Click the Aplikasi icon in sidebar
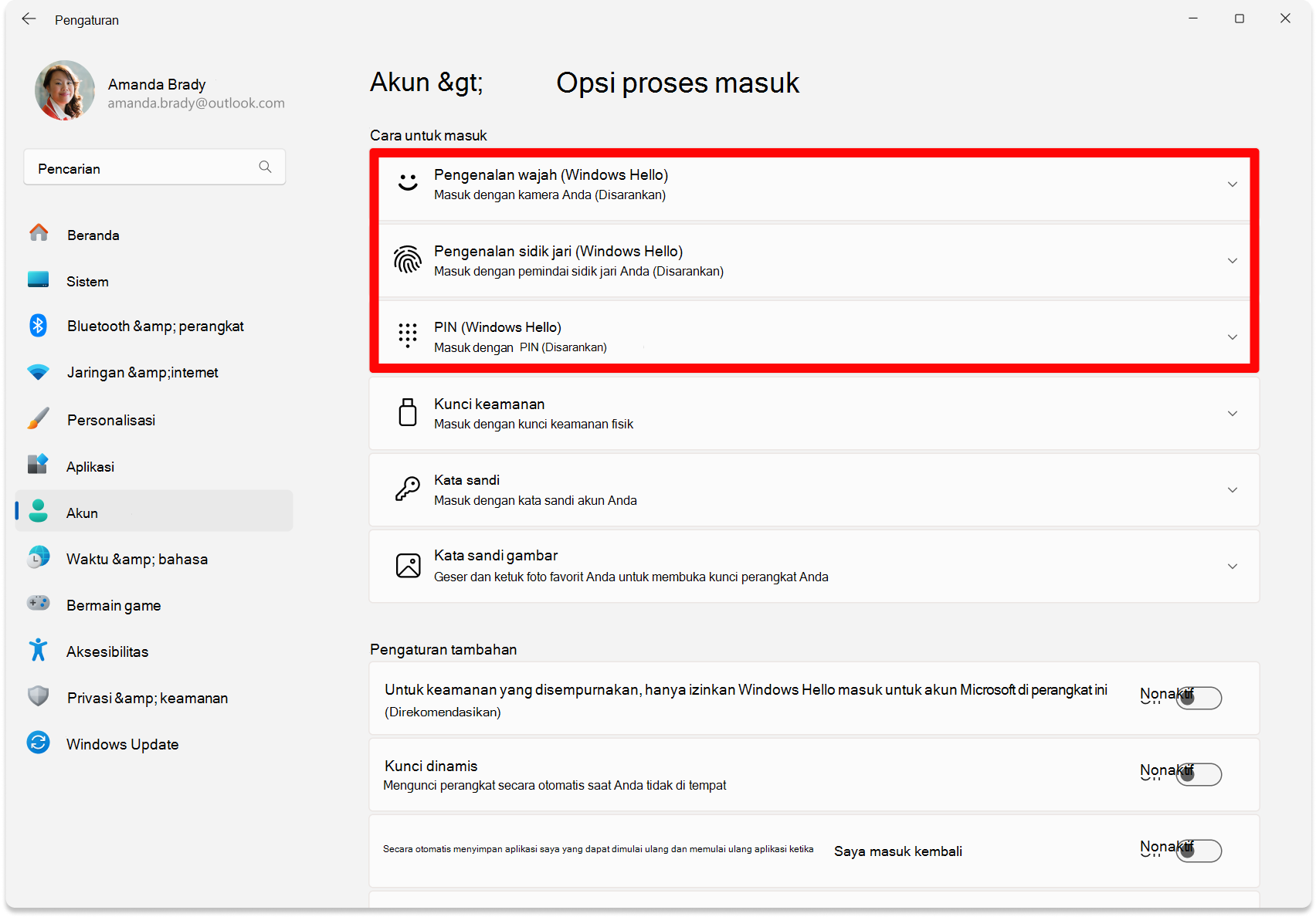Viewport: 1316px width, 917px height. tap(39, 465)
